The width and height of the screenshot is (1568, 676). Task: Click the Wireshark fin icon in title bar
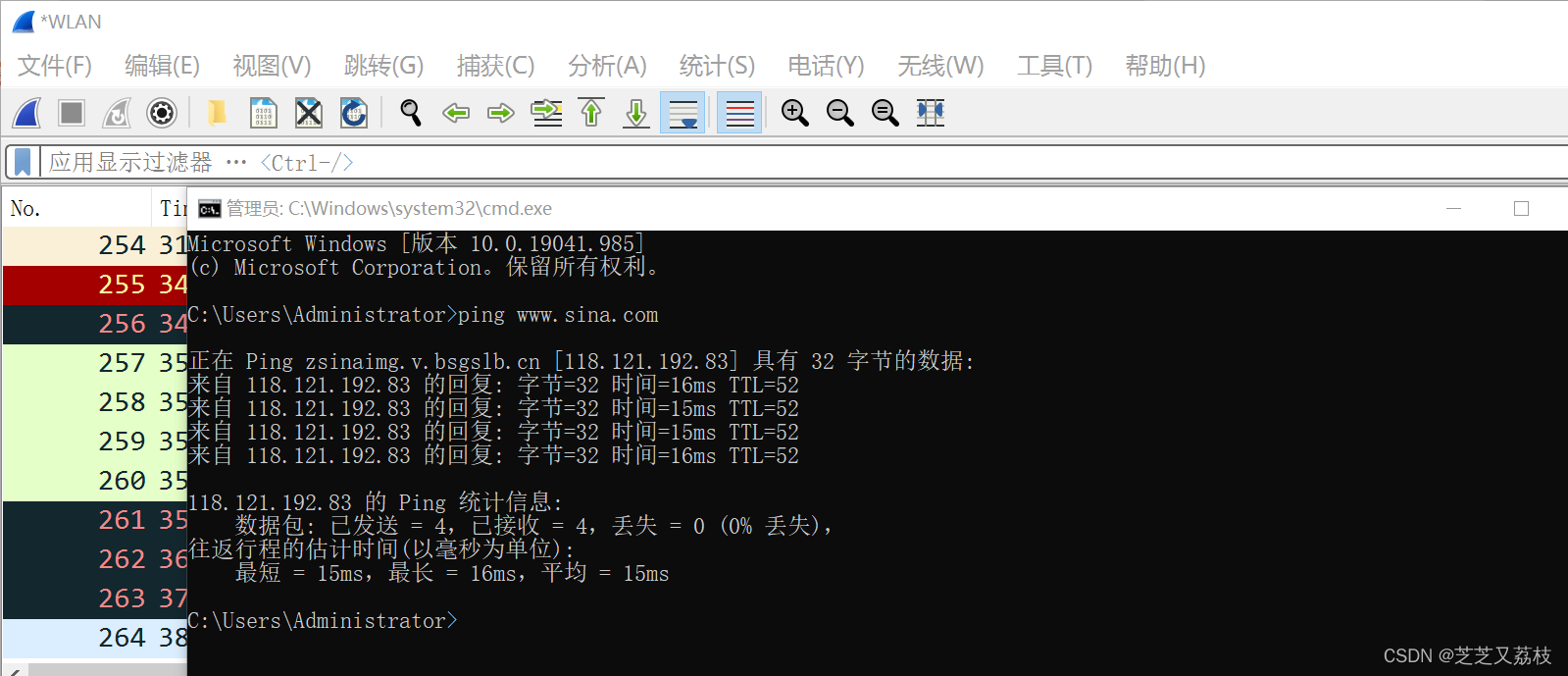point(24,22)
